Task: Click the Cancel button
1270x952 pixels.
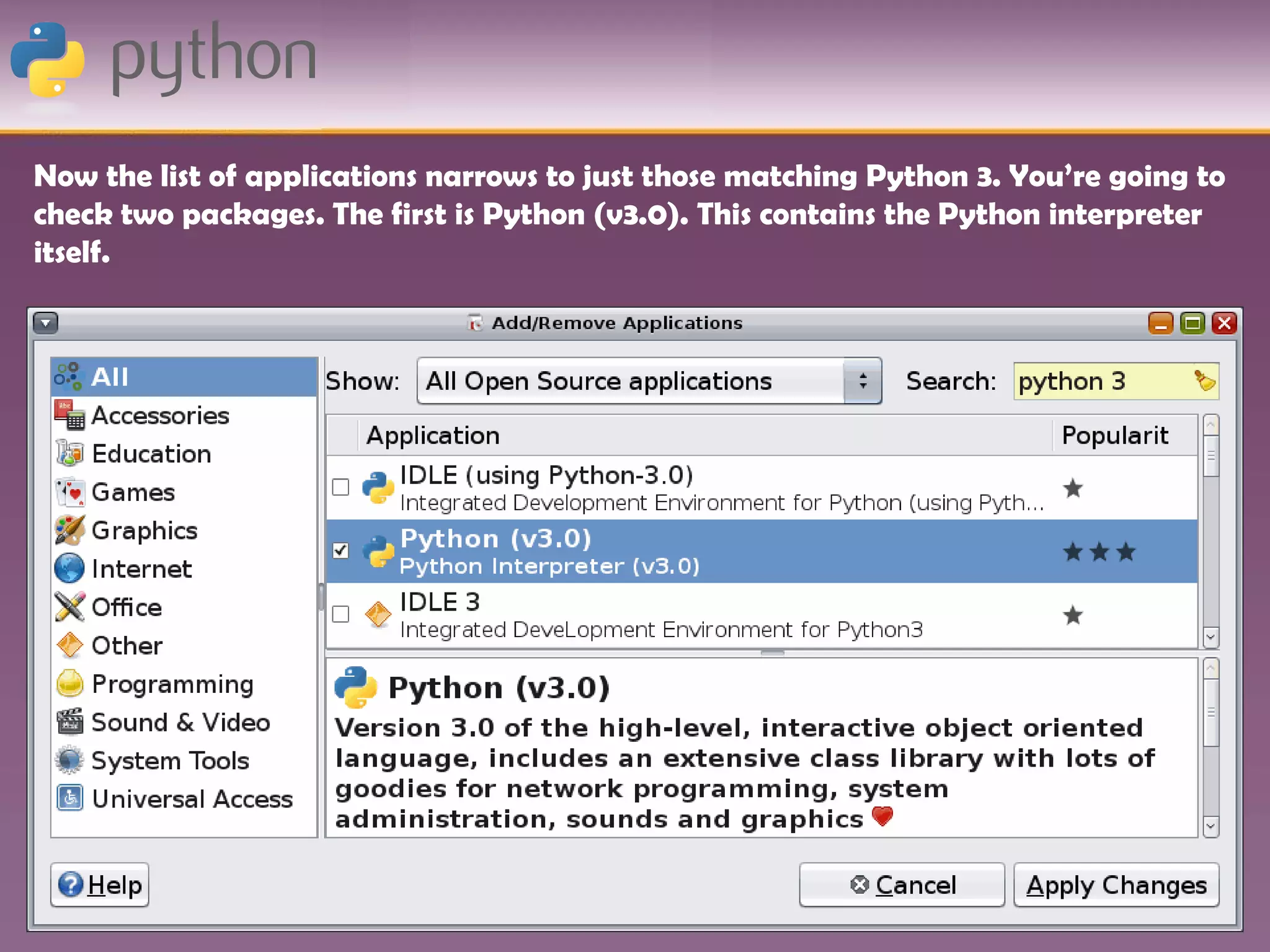Action: pos(902,884)
